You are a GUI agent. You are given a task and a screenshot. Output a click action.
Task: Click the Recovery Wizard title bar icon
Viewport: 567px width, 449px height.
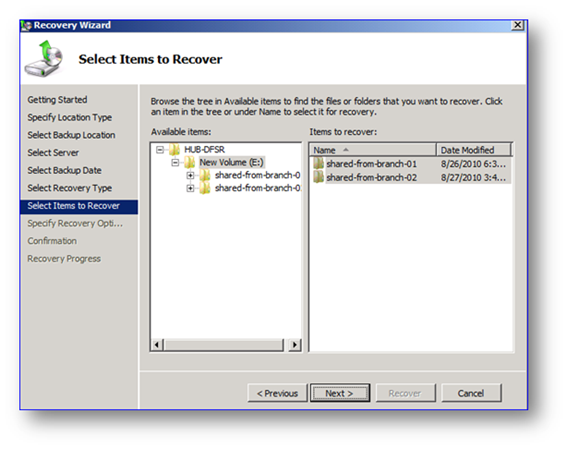coord(26,26)
